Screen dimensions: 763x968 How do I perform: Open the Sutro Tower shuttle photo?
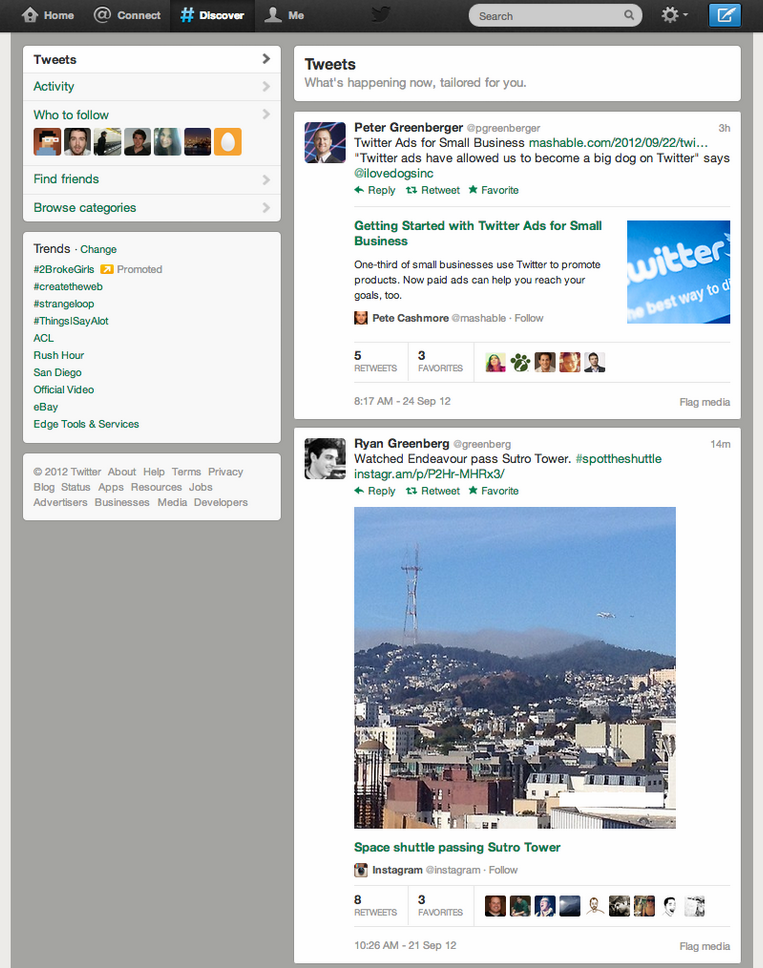(515, 667)
